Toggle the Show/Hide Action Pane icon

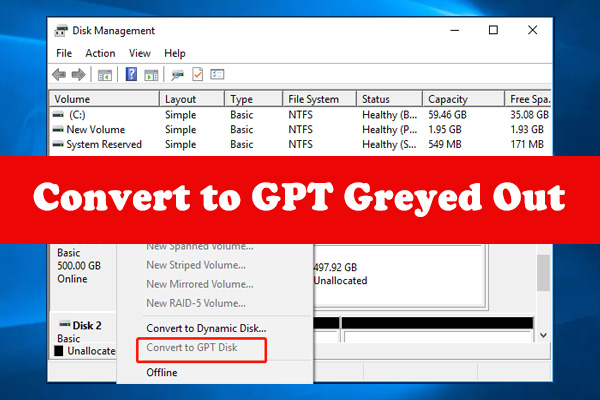coord(151,75)
